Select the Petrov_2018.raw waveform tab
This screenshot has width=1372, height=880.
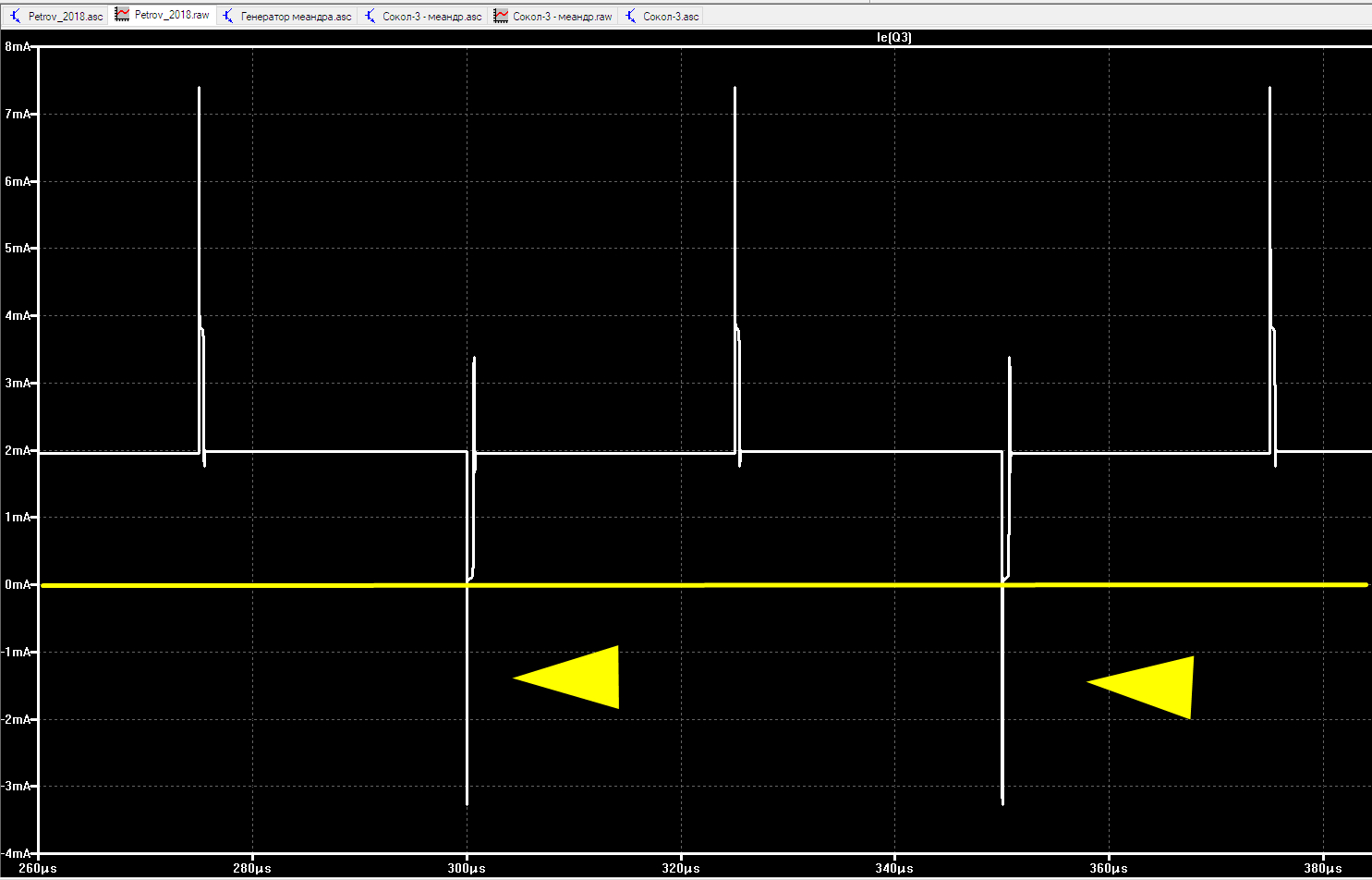[x=163, y=16]
